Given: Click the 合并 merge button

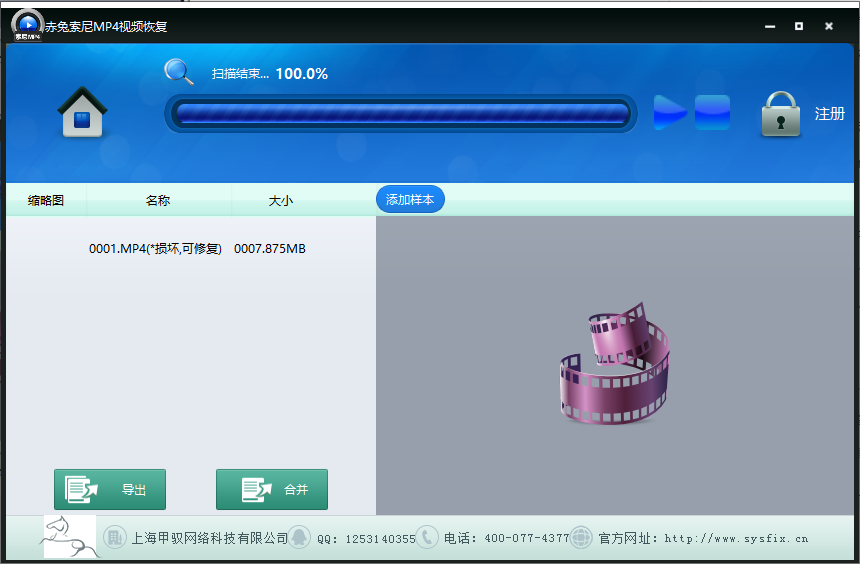Looking at the screenshot, I should point(272,489).
